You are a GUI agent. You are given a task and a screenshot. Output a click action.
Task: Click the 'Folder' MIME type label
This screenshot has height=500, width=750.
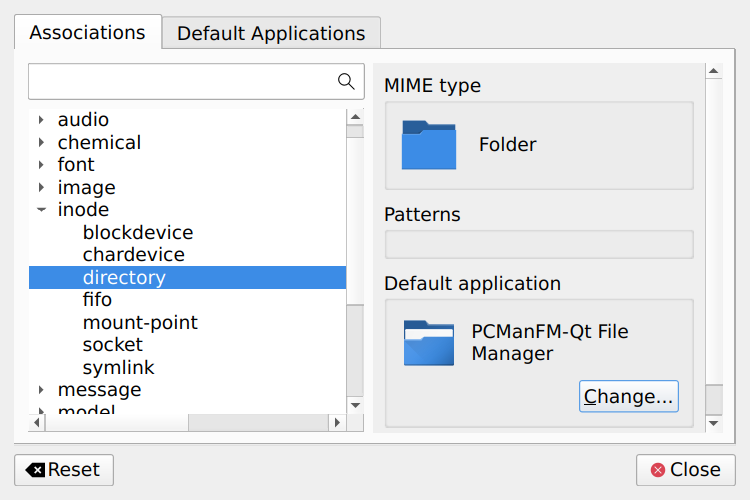[x=507, y=144]
